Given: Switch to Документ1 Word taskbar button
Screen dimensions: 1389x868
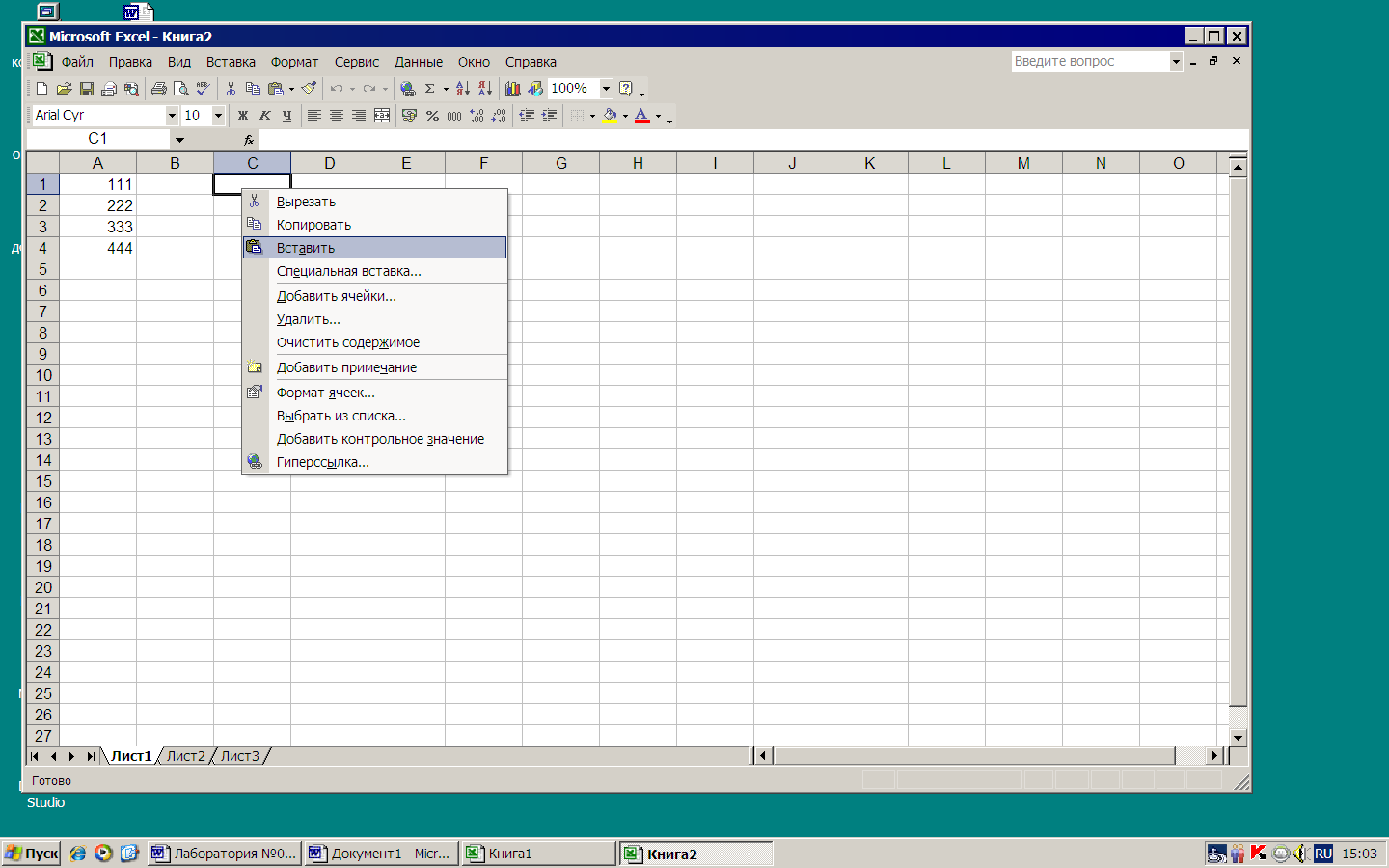Looking at the screenshot, I should point(381,854).
